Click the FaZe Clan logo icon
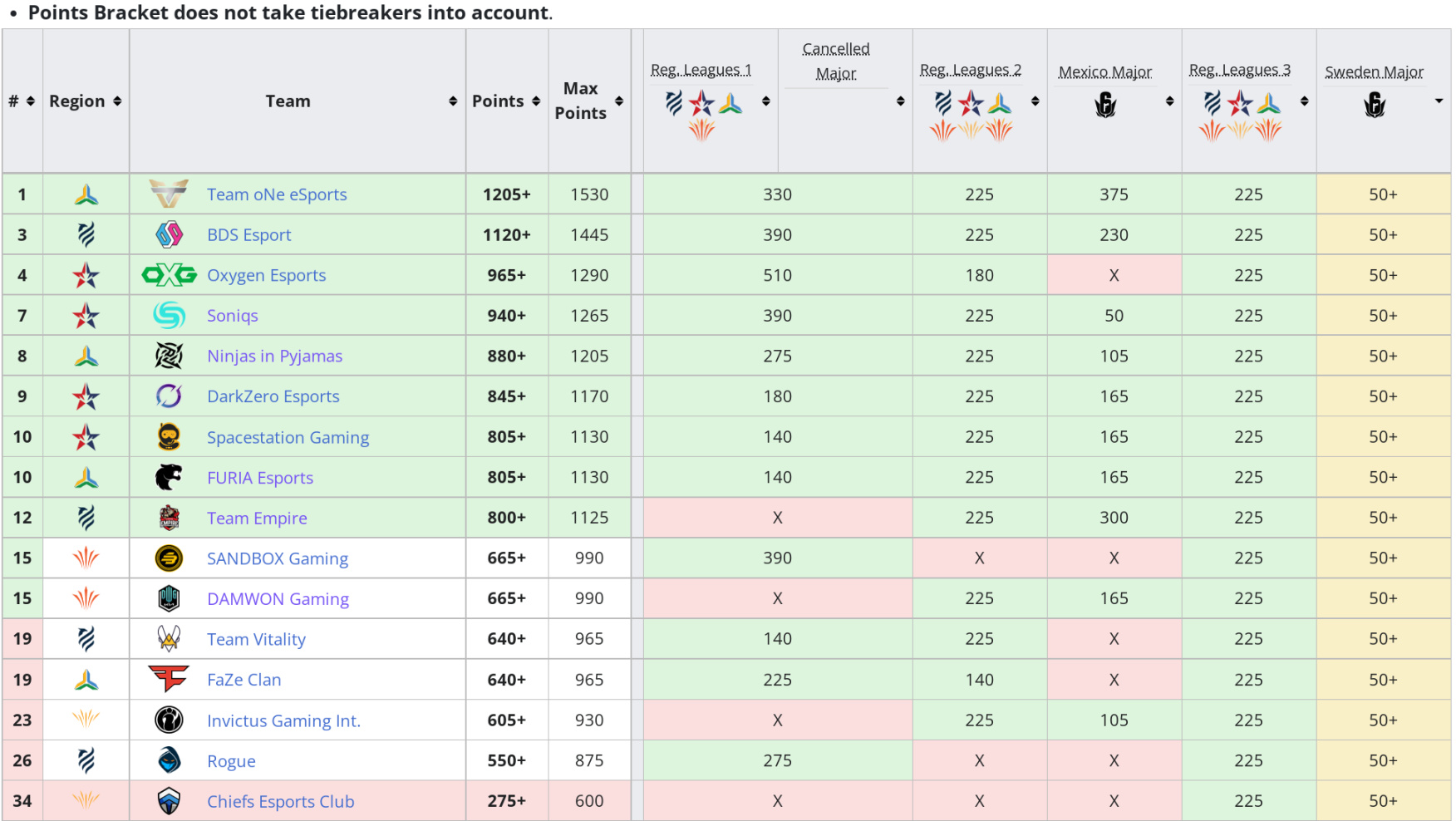1456x821 pixels. point(169,679)
